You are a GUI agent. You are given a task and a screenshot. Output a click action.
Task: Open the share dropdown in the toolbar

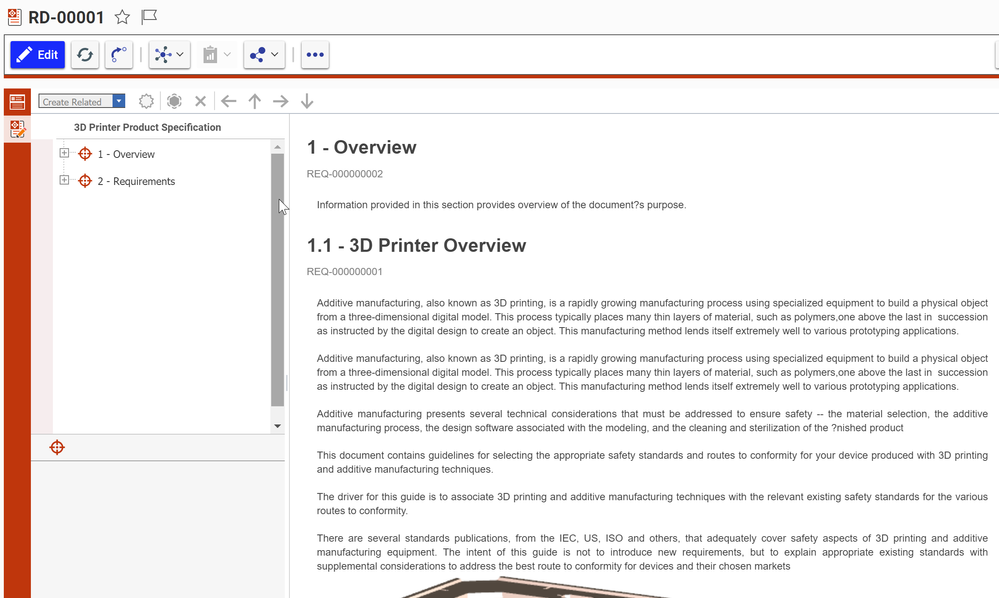point(264,55)
